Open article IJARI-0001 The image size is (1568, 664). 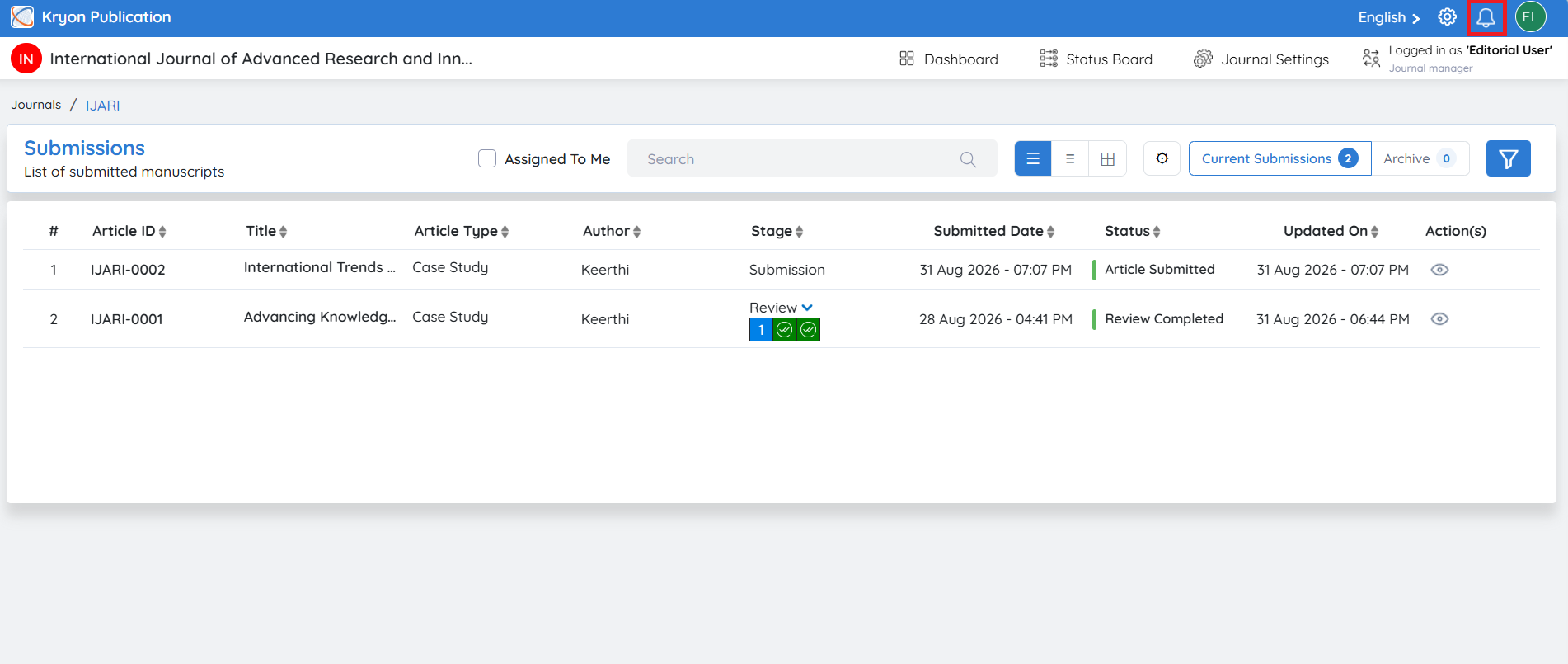coord(127,319)
